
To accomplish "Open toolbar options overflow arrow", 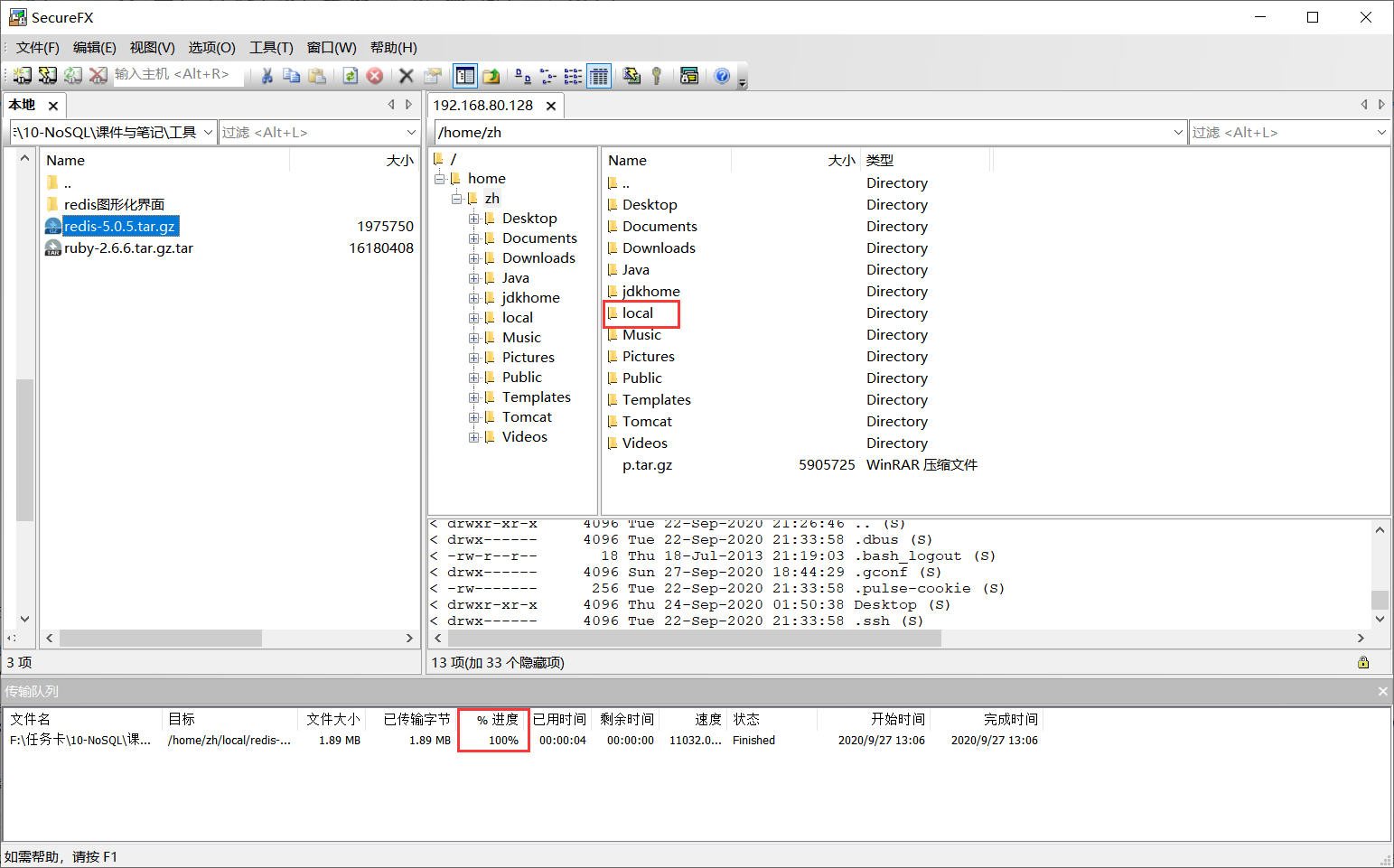I will point(743,82).
